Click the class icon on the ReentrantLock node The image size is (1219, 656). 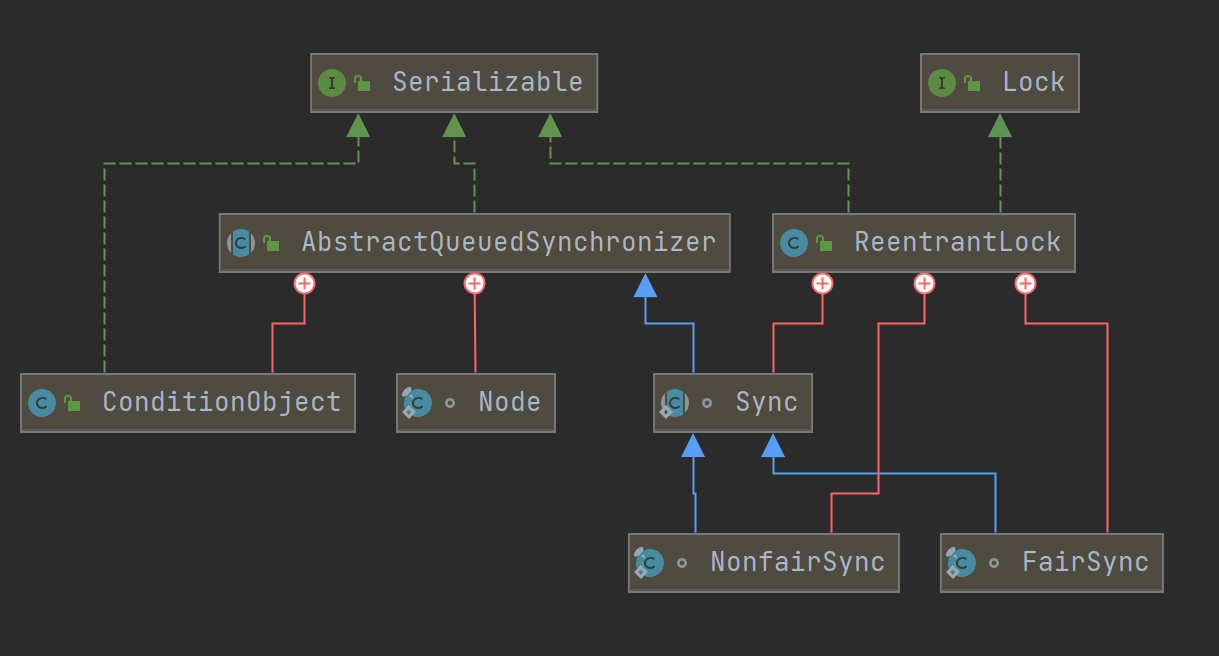point(794,243)
